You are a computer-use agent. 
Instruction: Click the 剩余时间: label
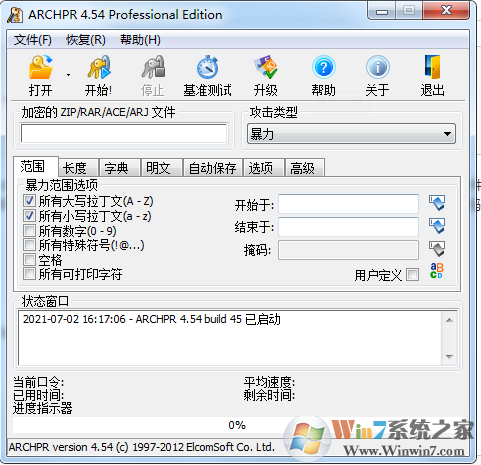269,395
